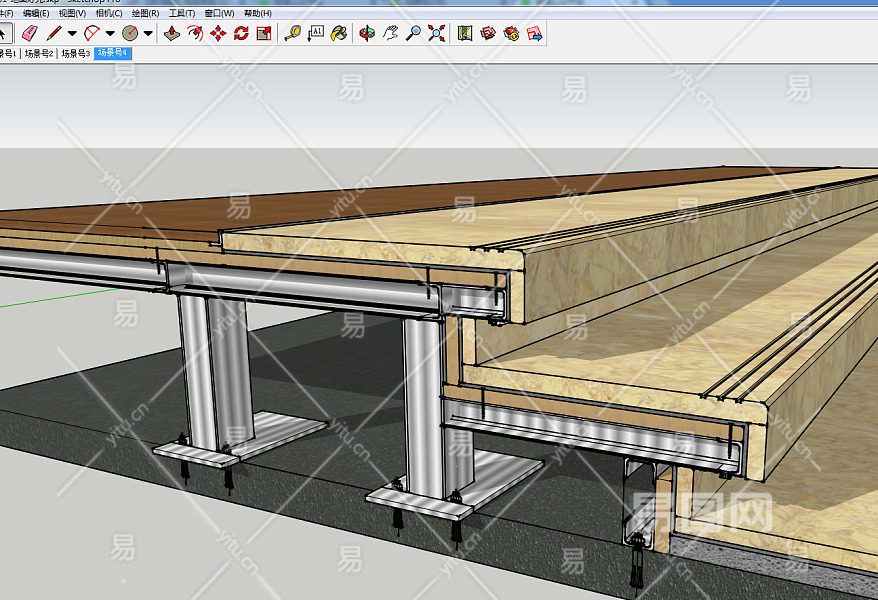Viewport: 878px width, 600px height.
Task: Select the Push/Pull tool
Action: pyautogui.click(x=171, y=33)
